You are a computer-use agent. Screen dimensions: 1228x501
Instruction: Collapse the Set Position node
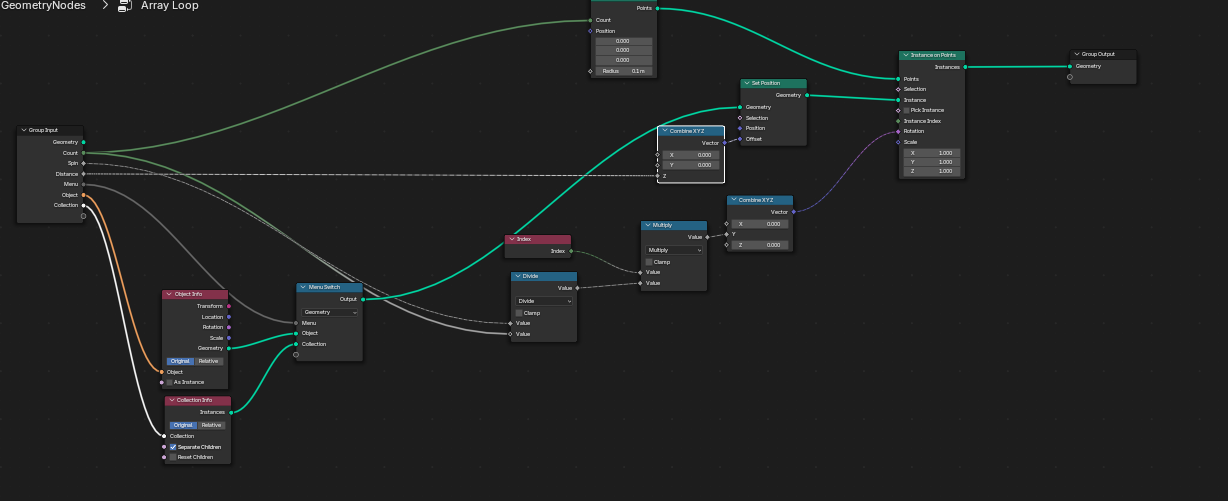747,84
